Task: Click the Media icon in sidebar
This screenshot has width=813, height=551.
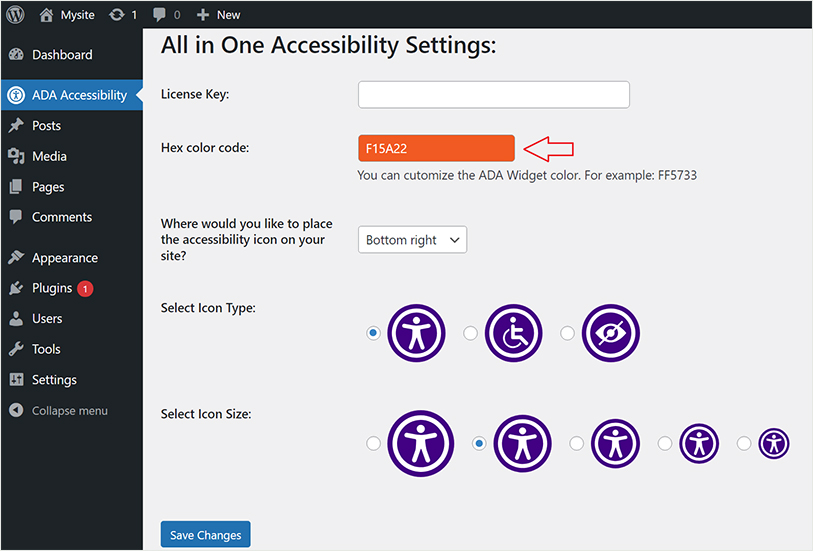Action: pos(16,156)
